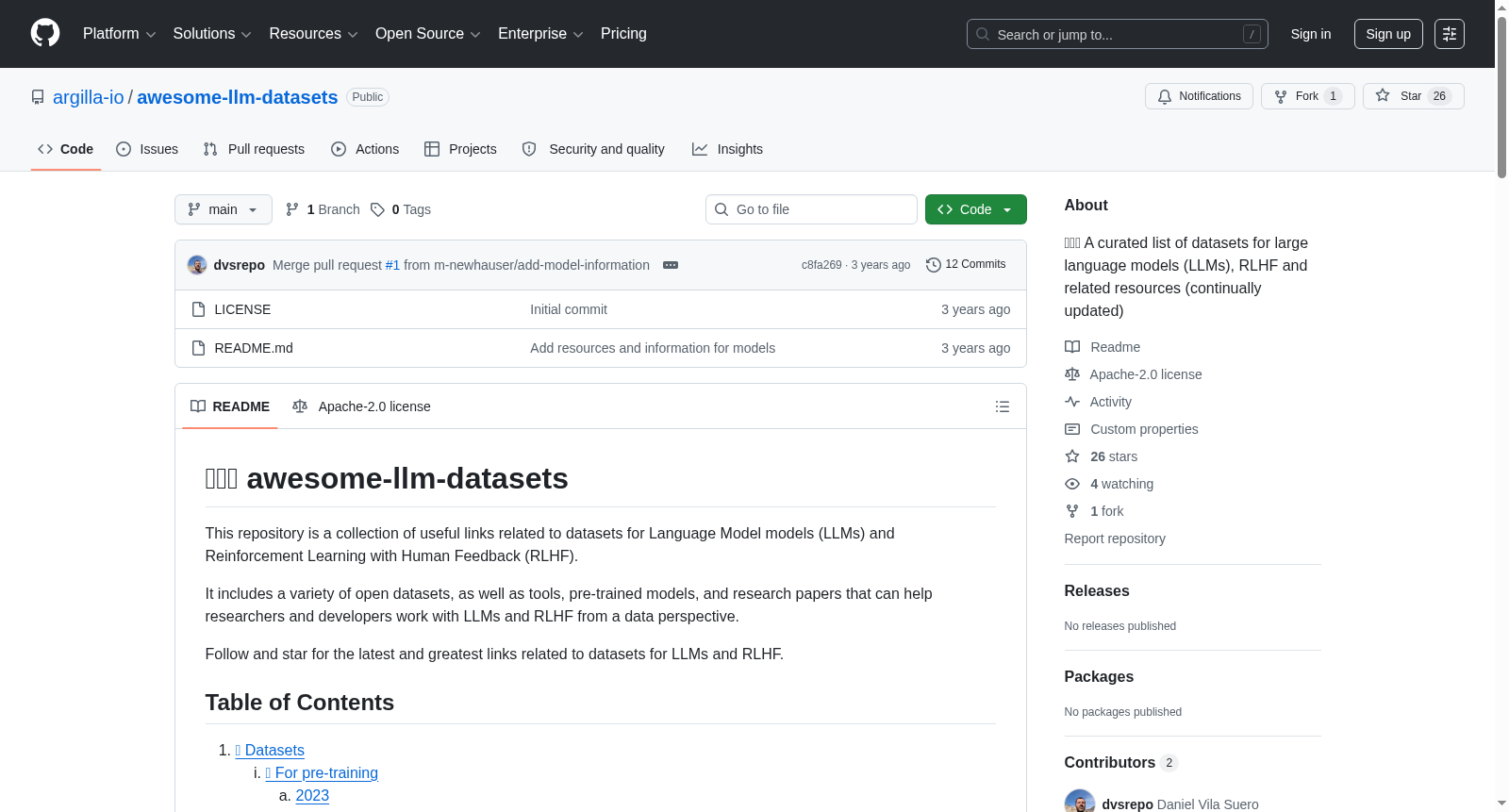This screenshot has width=1509, height=812.
Task: Open the Releases heading link
Action: 1097,591
